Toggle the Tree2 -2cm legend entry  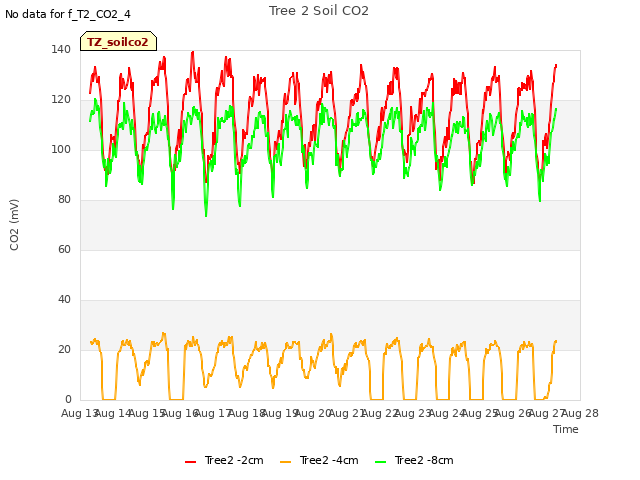coord(224,460)
